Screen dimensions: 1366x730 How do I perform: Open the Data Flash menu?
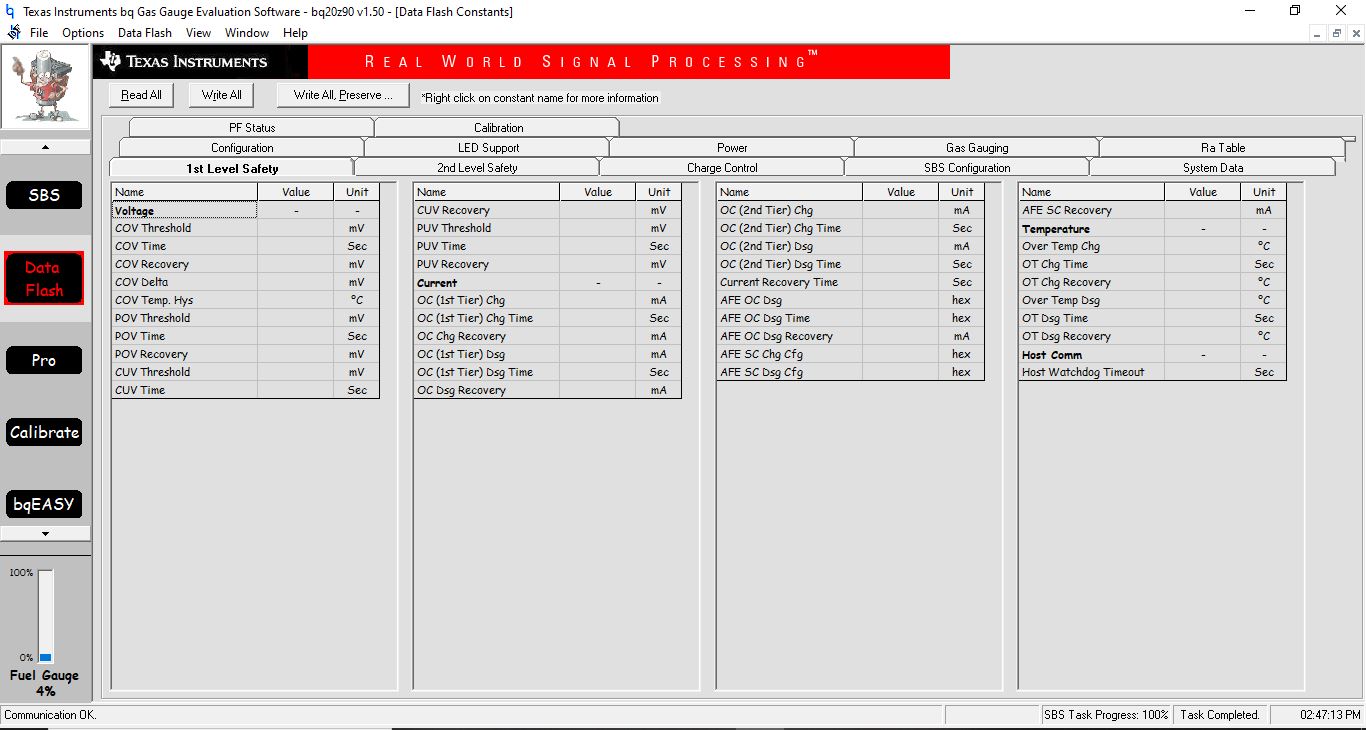pos(145,33)
